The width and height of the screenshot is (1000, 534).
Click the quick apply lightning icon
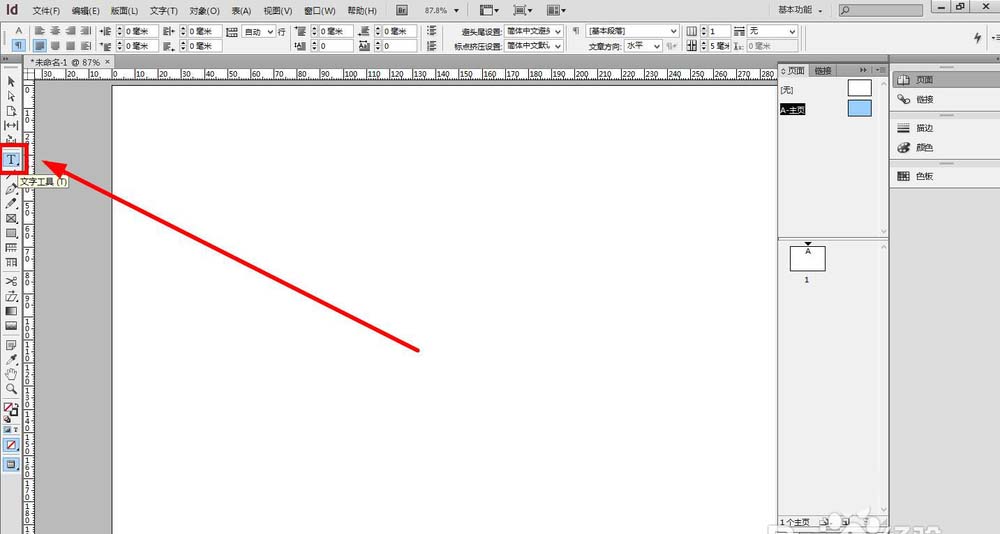coord(977,38)
